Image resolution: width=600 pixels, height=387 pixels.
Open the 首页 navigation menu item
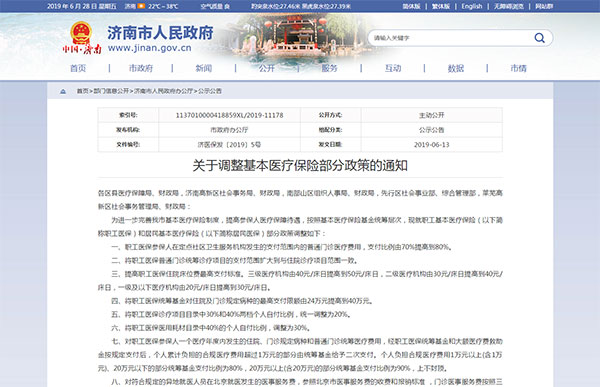pyautogui.click(x=78, y=68)
